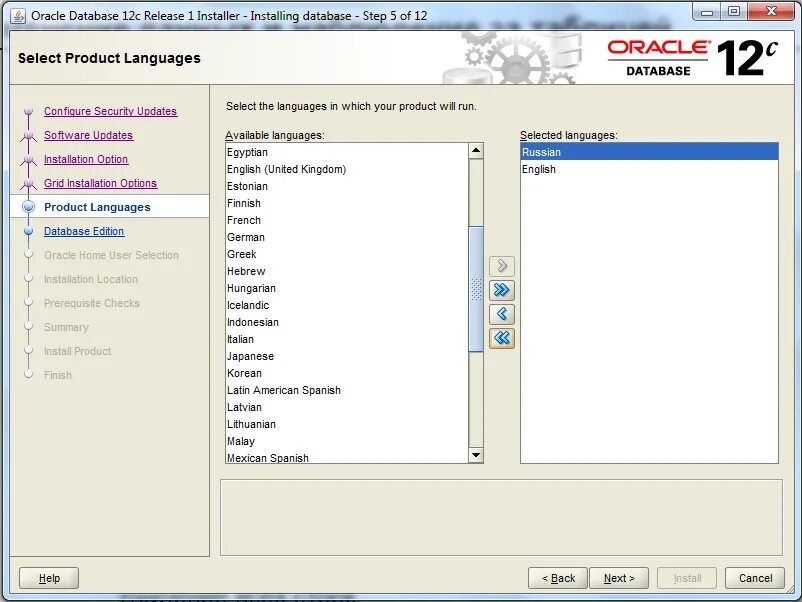The image size is (802, 602).
Task: Select Malay in Available languages
Action: tap(347, 441)
